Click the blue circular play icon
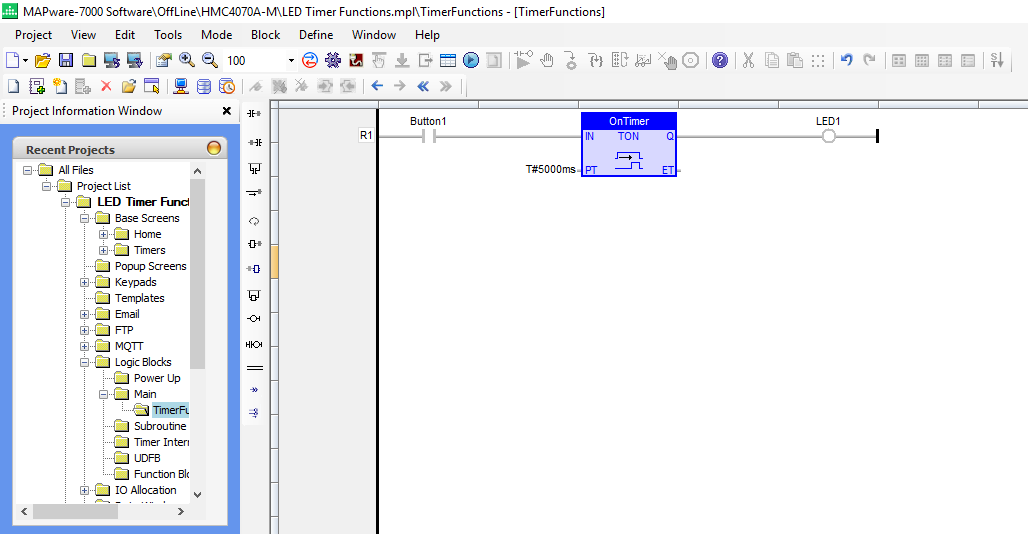 471,60
